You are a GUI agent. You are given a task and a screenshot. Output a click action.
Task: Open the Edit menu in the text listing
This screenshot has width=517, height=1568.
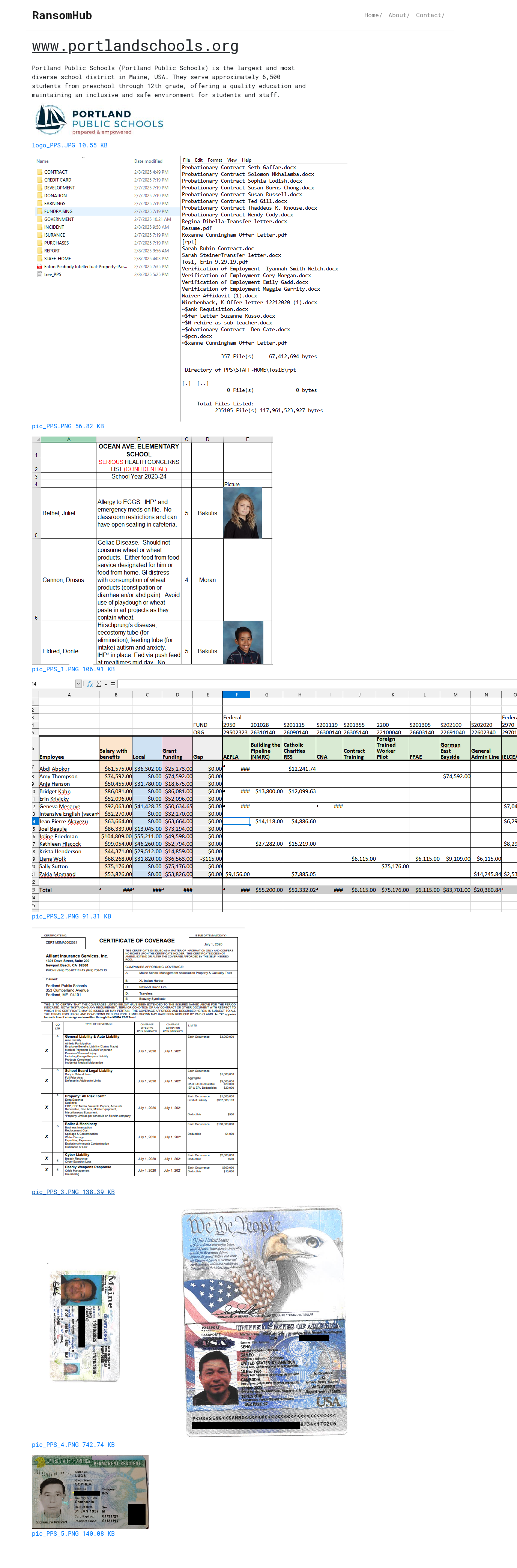pos(198,160)
